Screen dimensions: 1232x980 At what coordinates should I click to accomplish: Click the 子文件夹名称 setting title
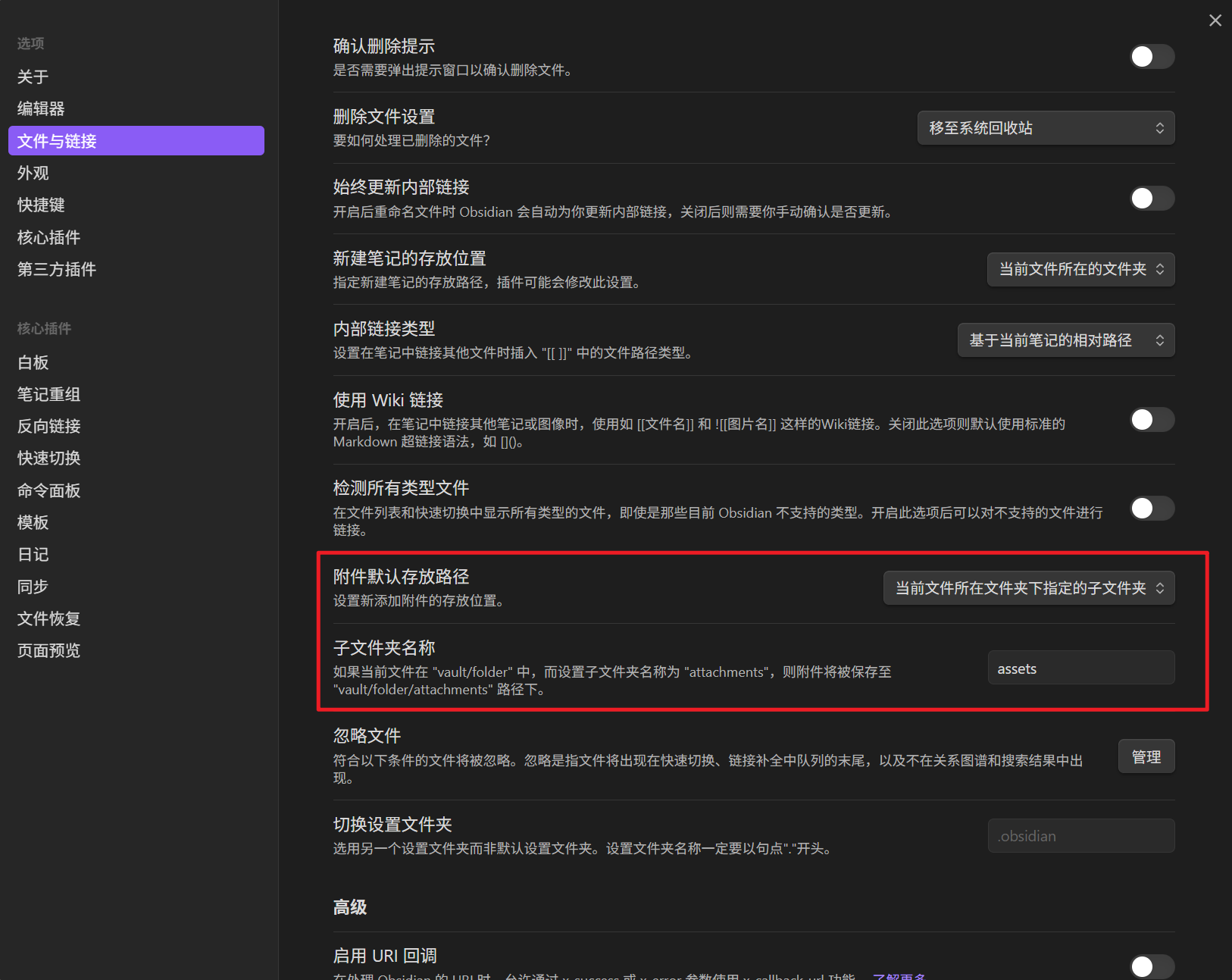(384, 648)
